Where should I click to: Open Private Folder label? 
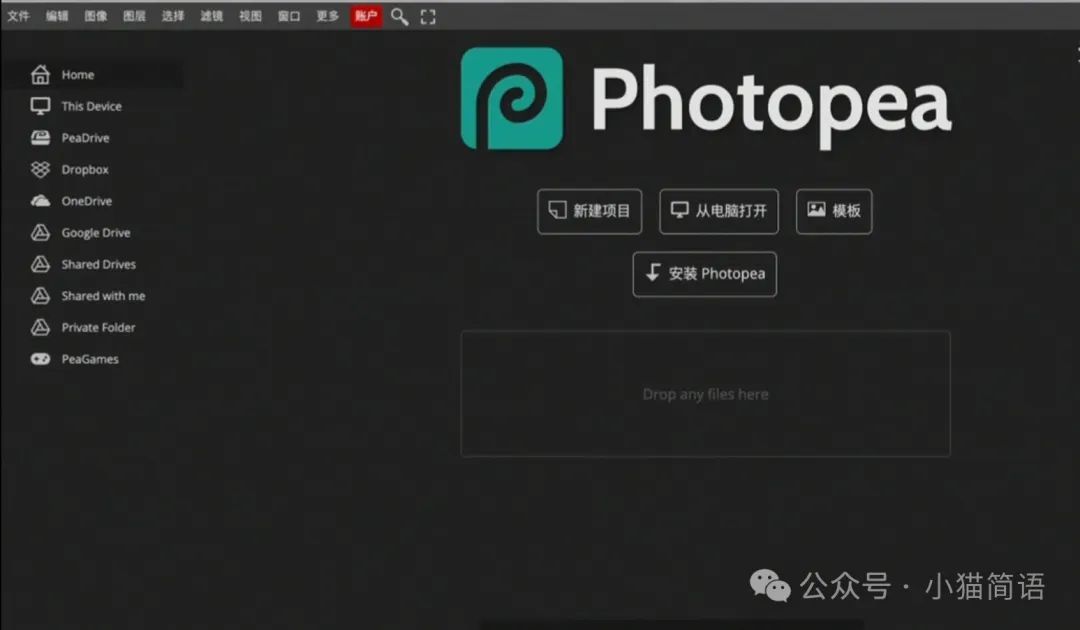pyautogui.click(x=98, y=328)
